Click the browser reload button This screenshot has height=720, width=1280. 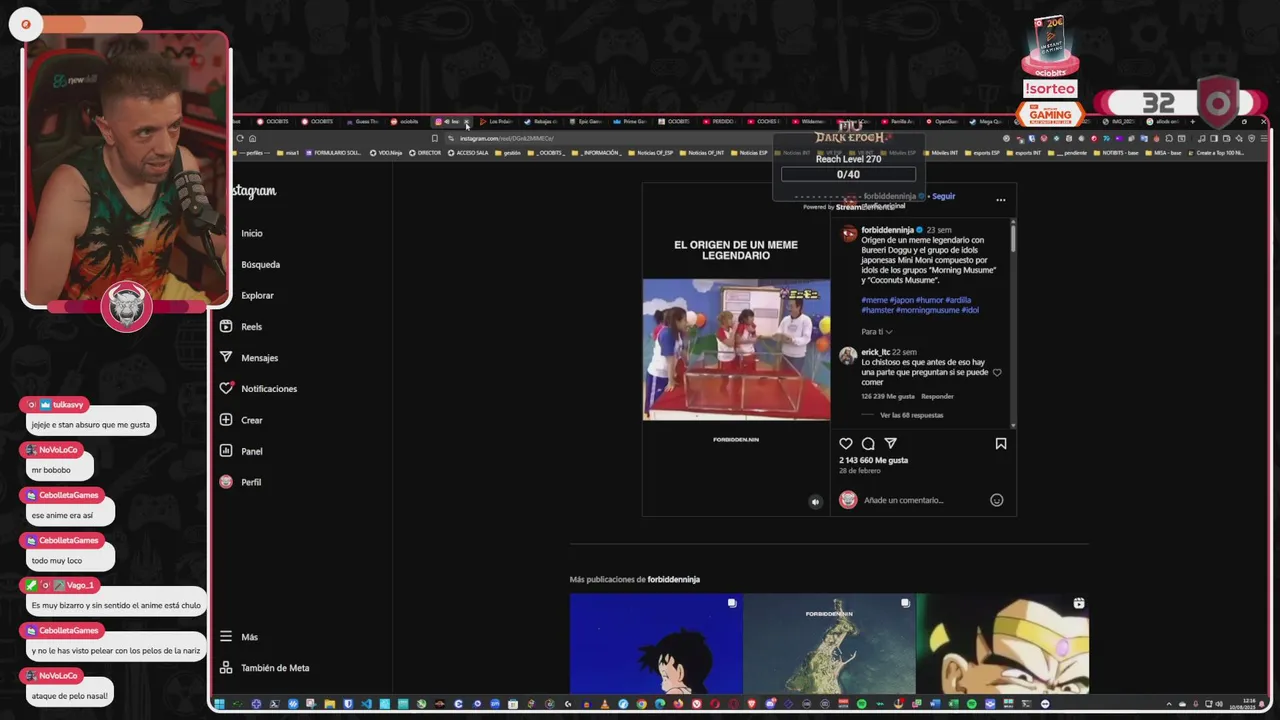(240, 138)
